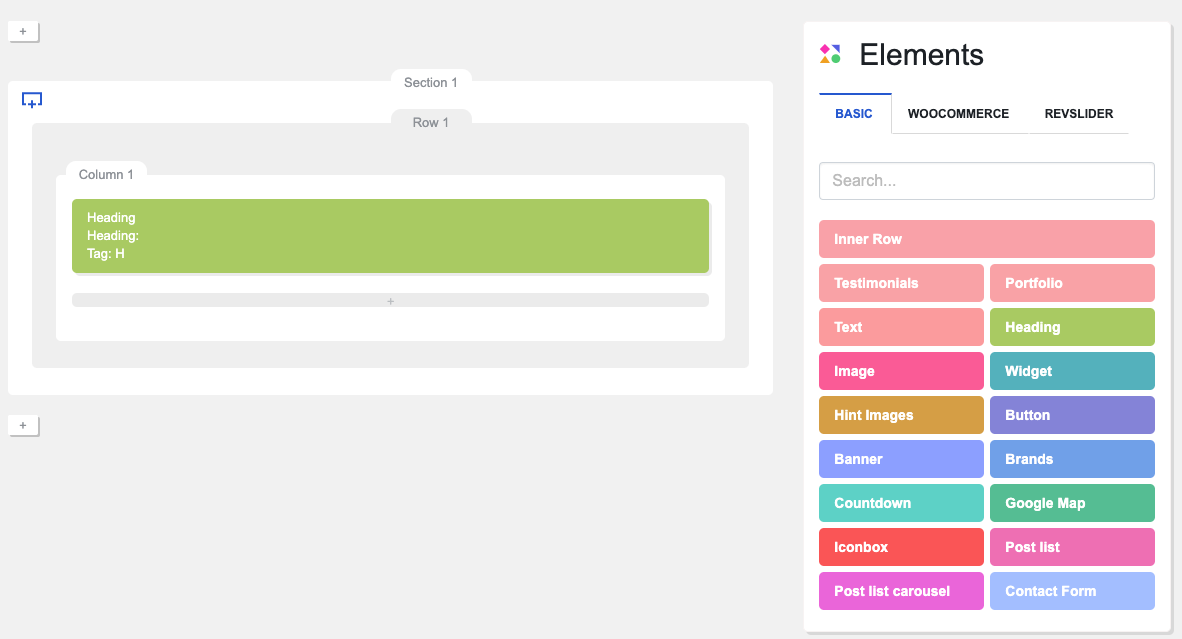Select the Column 1 label tab

click(106, 174)
